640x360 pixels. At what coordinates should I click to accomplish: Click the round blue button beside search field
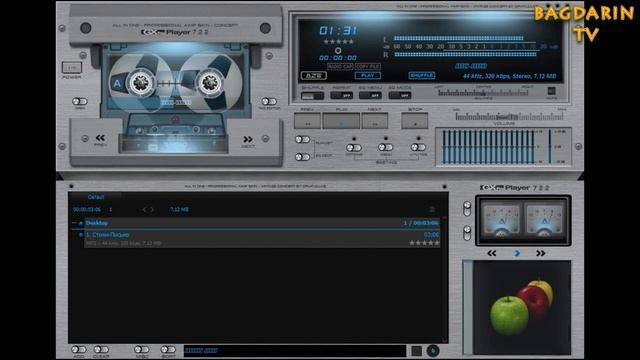[x=433, y=351]
